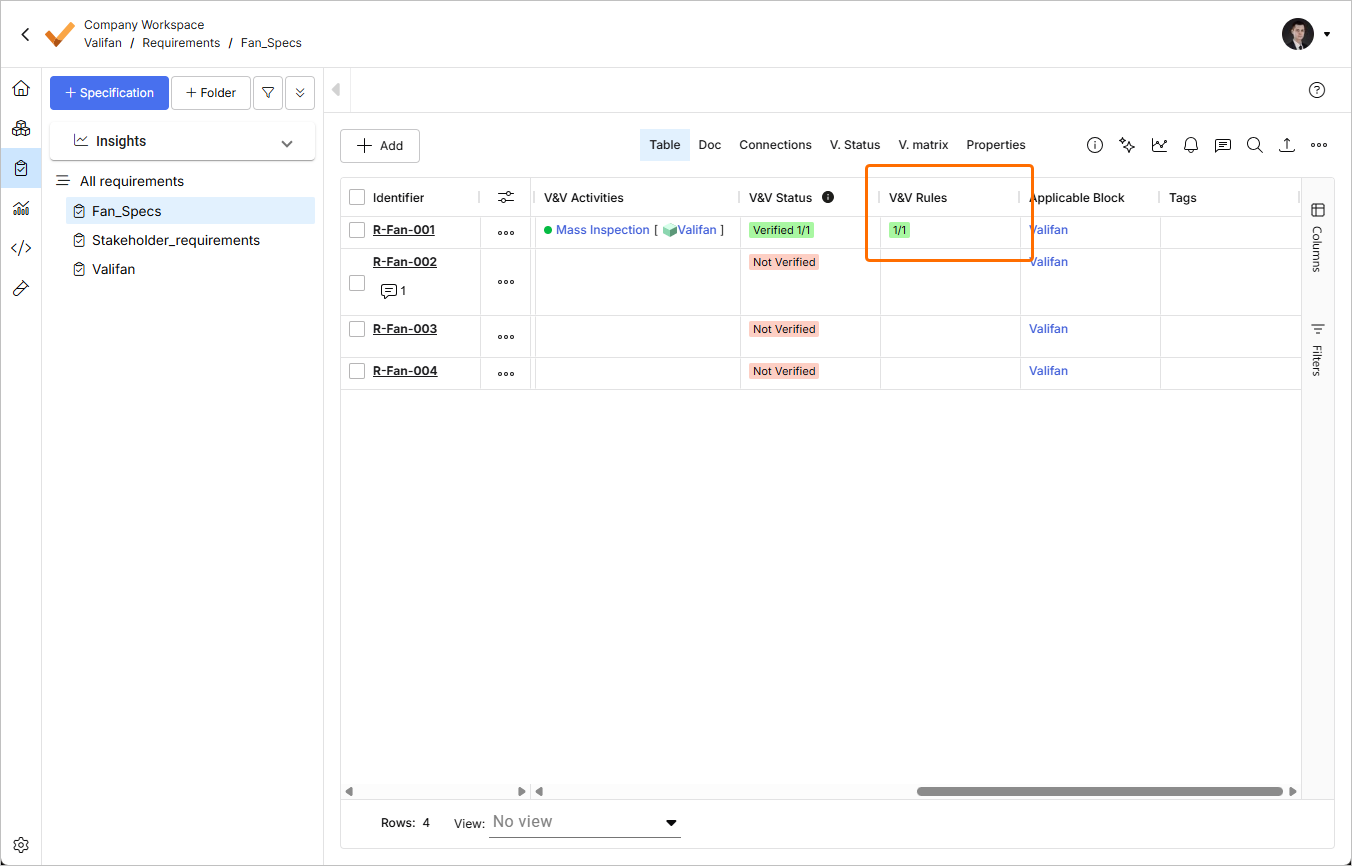The width and height of the screenshot is (1352, 866).
Task: Click the Applicable Block column header
Action: point(1077,198)
